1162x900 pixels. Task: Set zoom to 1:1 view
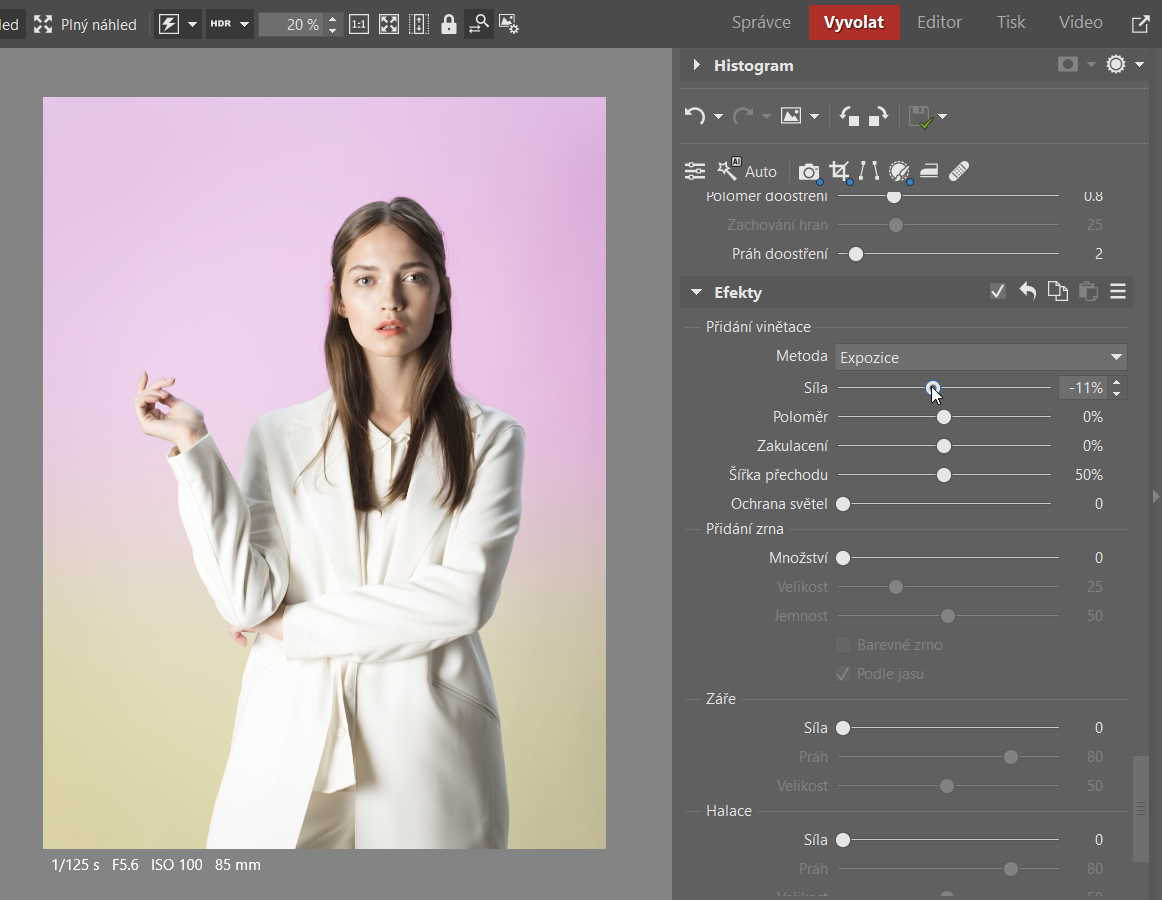coord(359,24)
